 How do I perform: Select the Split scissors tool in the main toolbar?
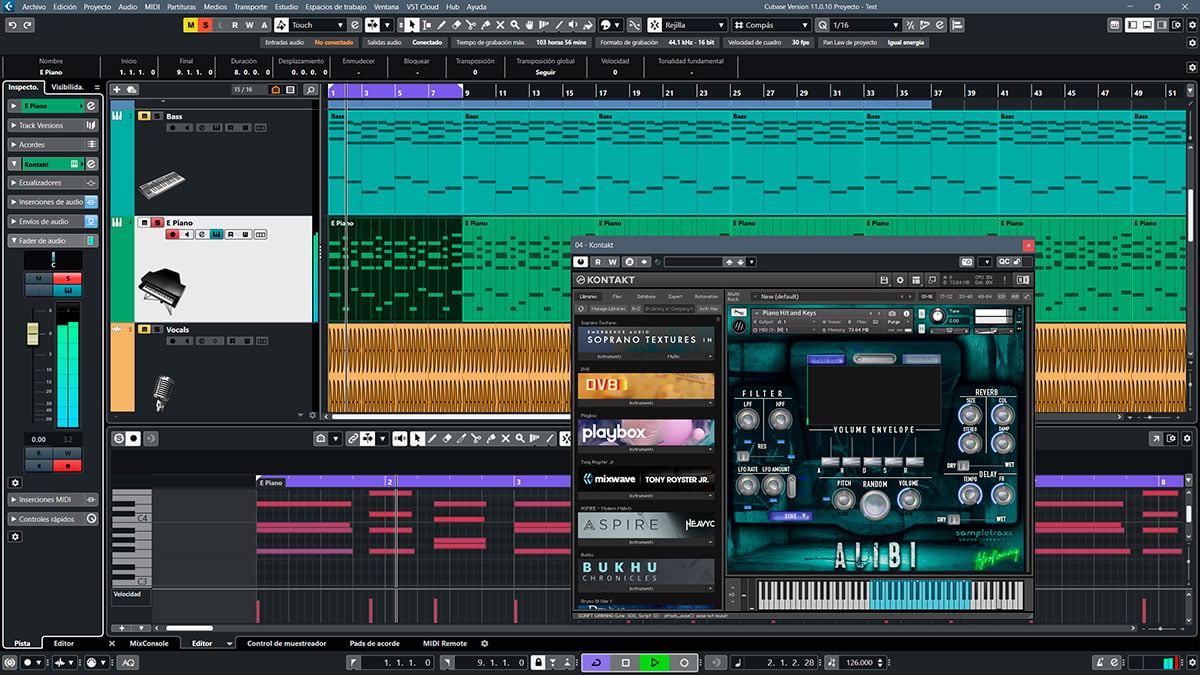[471, 25]
